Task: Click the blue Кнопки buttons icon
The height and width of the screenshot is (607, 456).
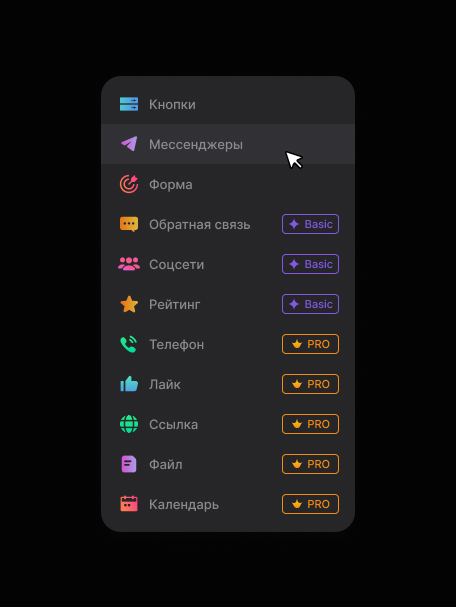Action: point(129,104)
